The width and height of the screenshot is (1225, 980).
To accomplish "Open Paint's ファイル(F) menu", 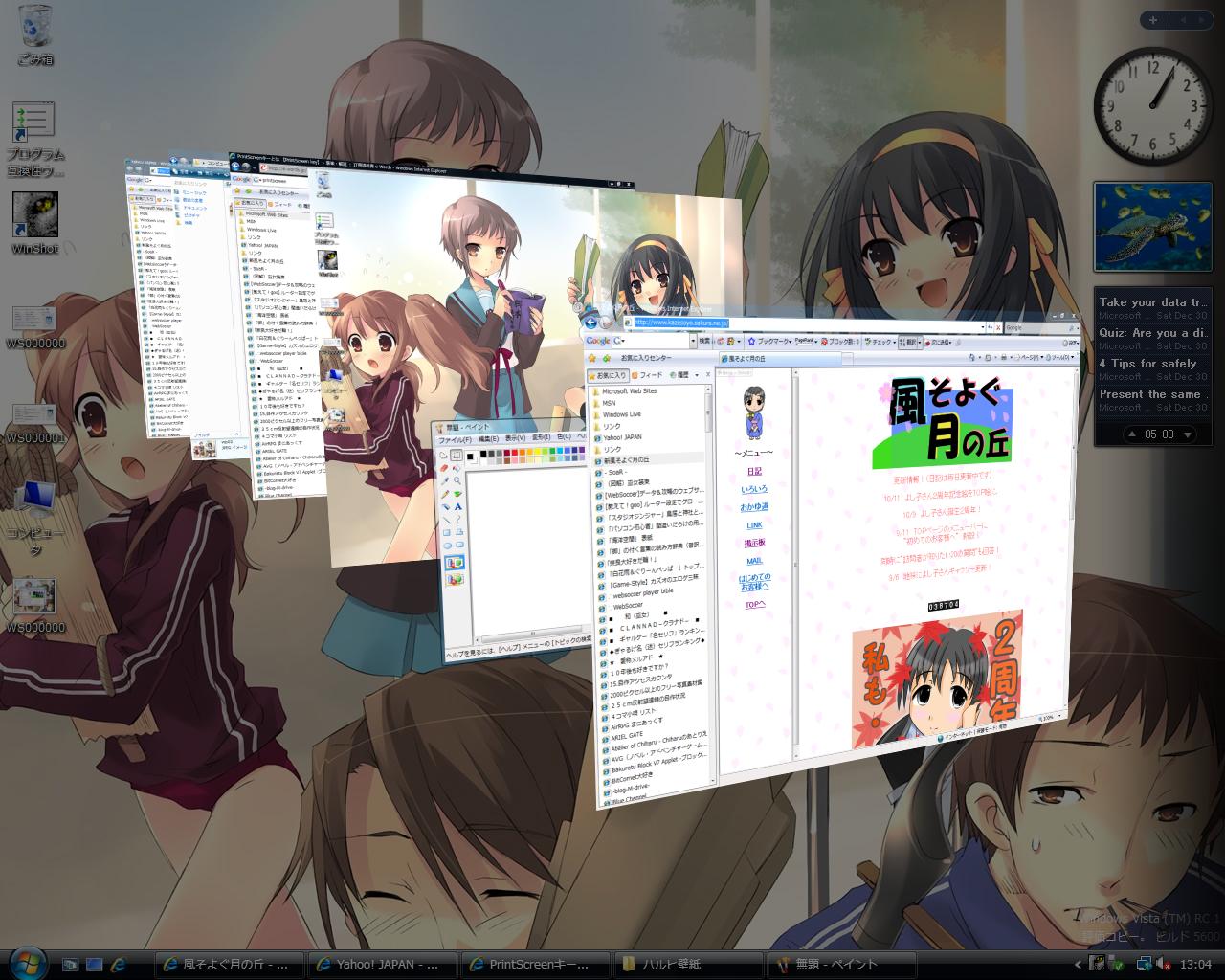I will (x=455, y=440).
